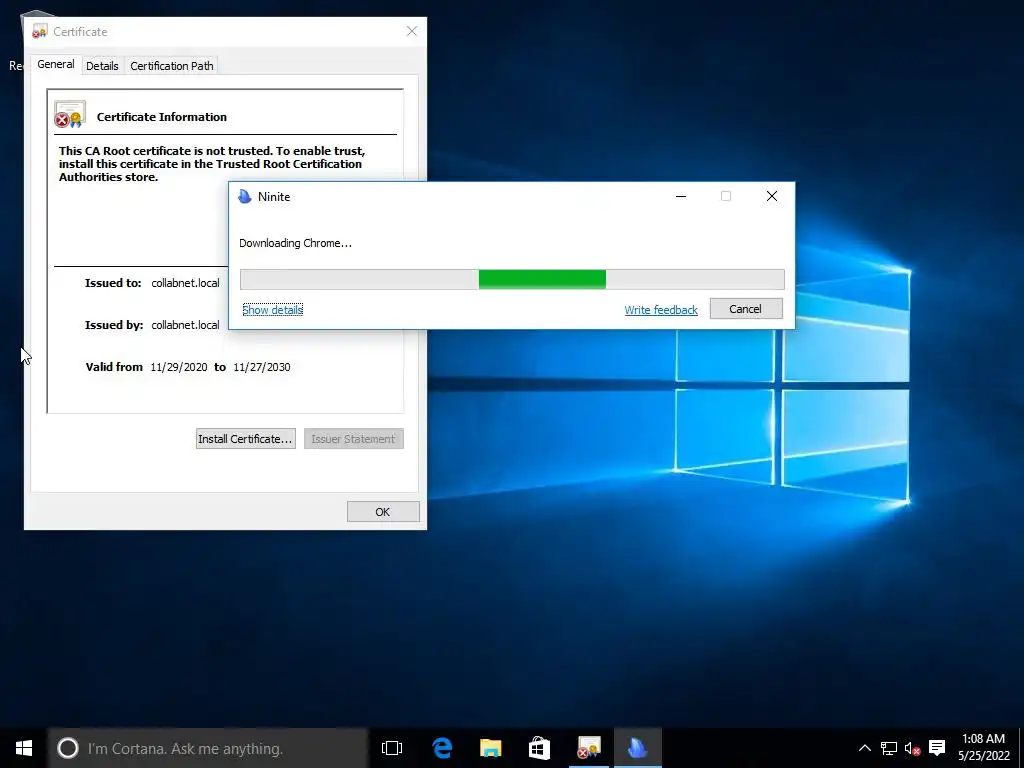Click the muted volume tray icon
This screenshot has height=768, width=1024.
[912, 748]
